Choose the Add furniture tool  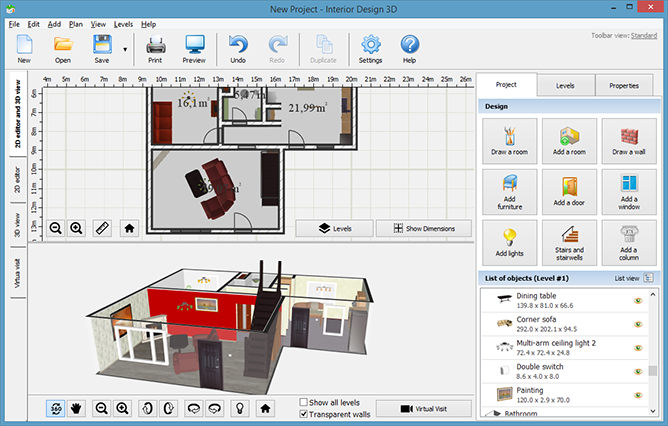point(510,192)
